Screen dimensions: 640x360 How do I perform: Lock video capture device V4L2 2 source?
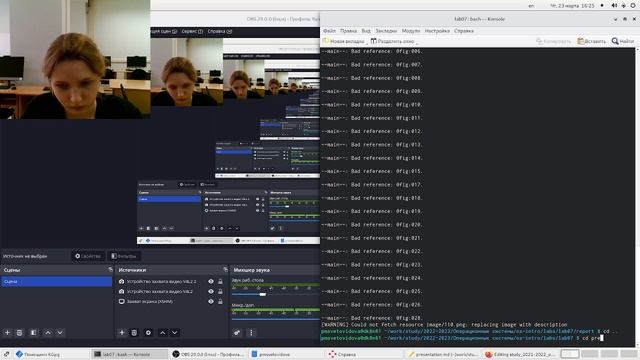[220, 282]
